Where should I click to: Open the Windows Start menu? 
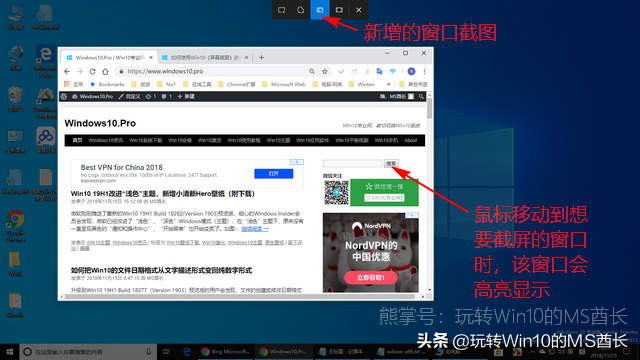(9, 352)
